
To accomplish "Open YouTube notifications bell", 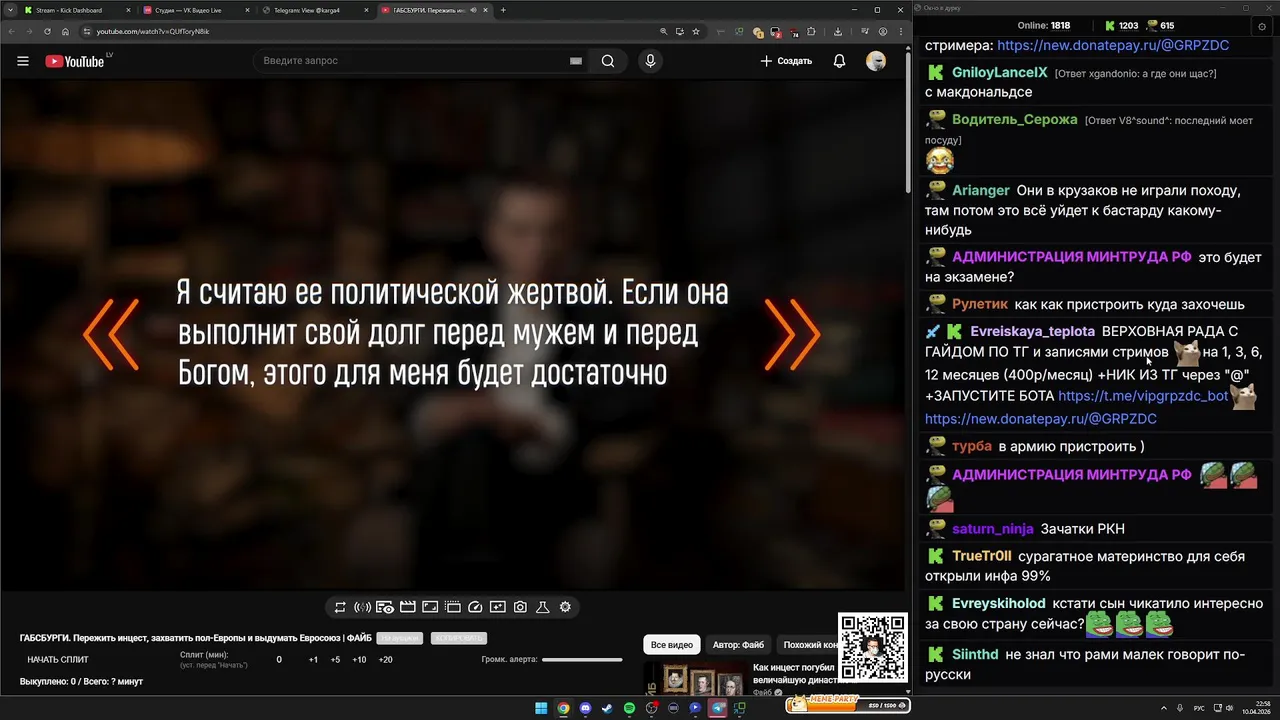I will point(840,61).
